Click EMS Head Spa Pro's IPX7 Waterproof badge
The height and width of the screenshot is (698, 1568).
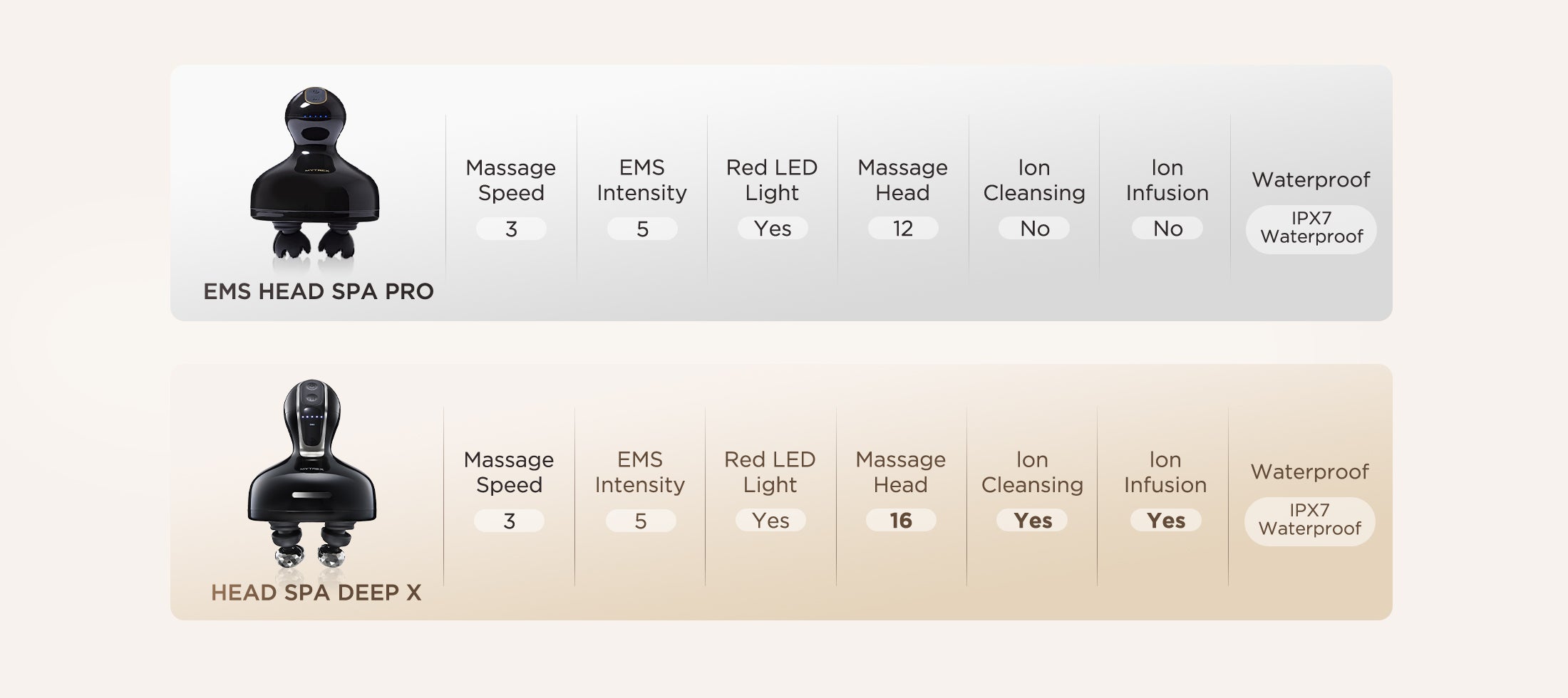coord(1311,229)
